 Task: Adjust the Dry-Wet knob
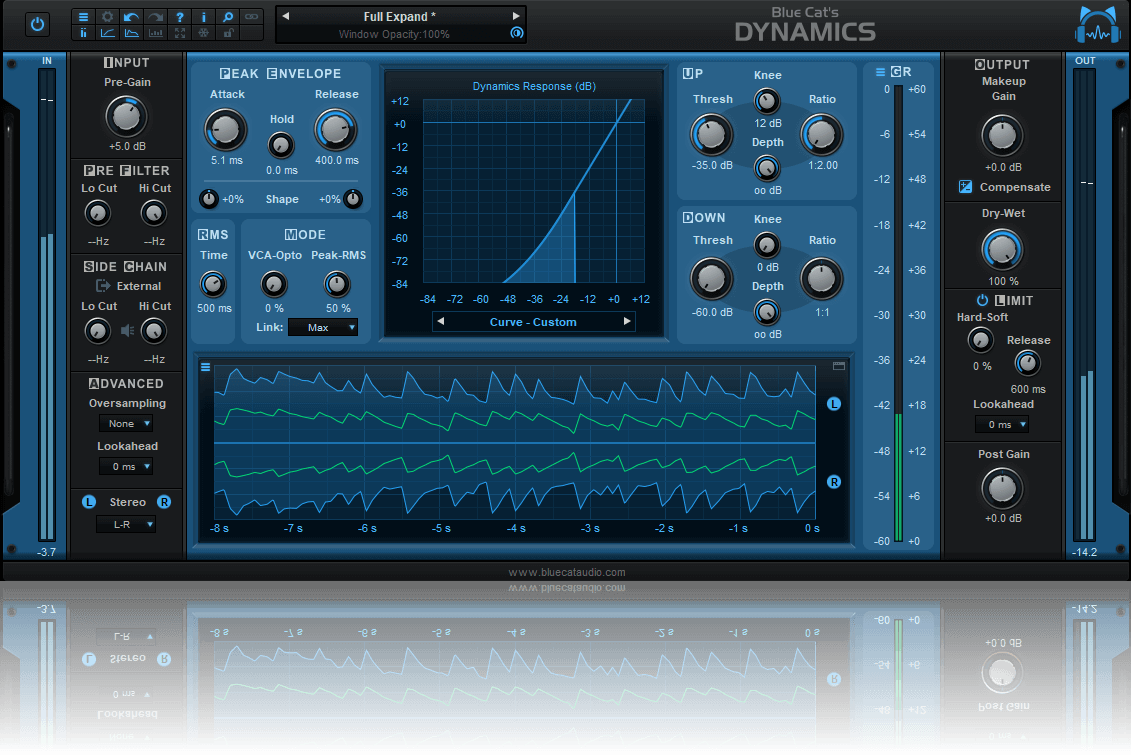[x=1002, y=249]
